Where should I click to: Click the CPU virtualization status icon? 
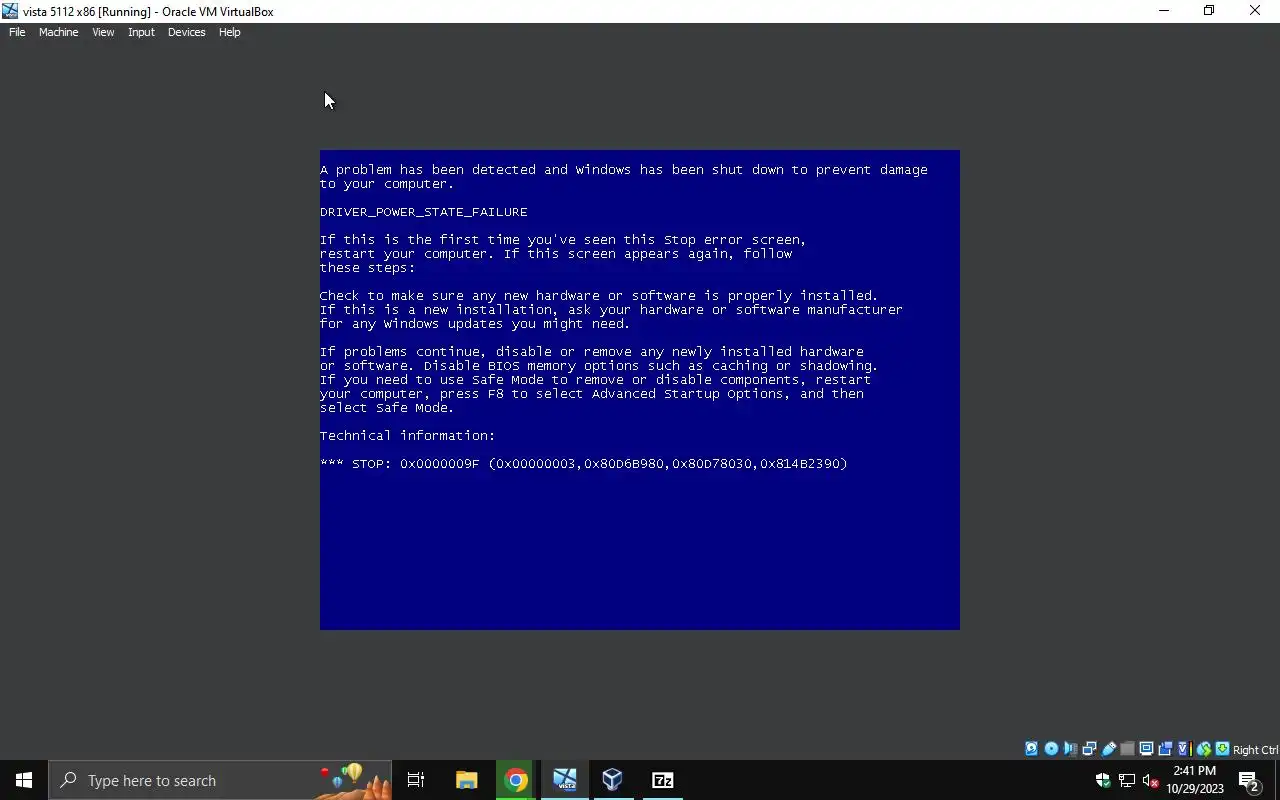(x=1184, y=749)
